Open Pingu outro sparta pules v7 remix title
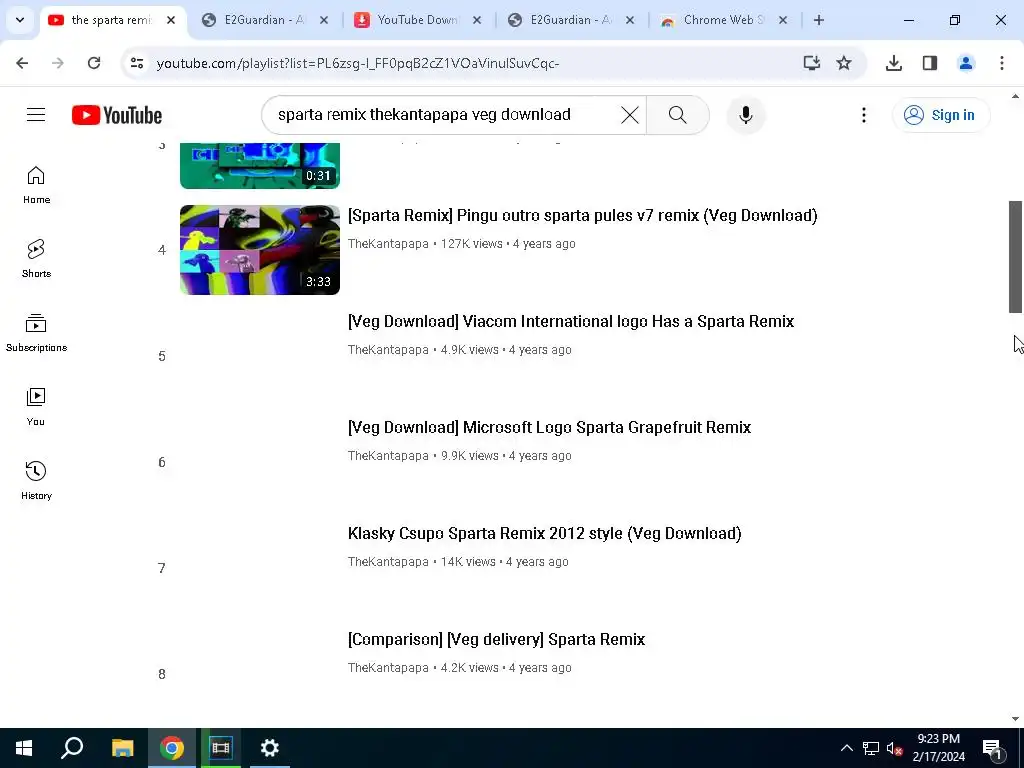 (x=583, y=216)
